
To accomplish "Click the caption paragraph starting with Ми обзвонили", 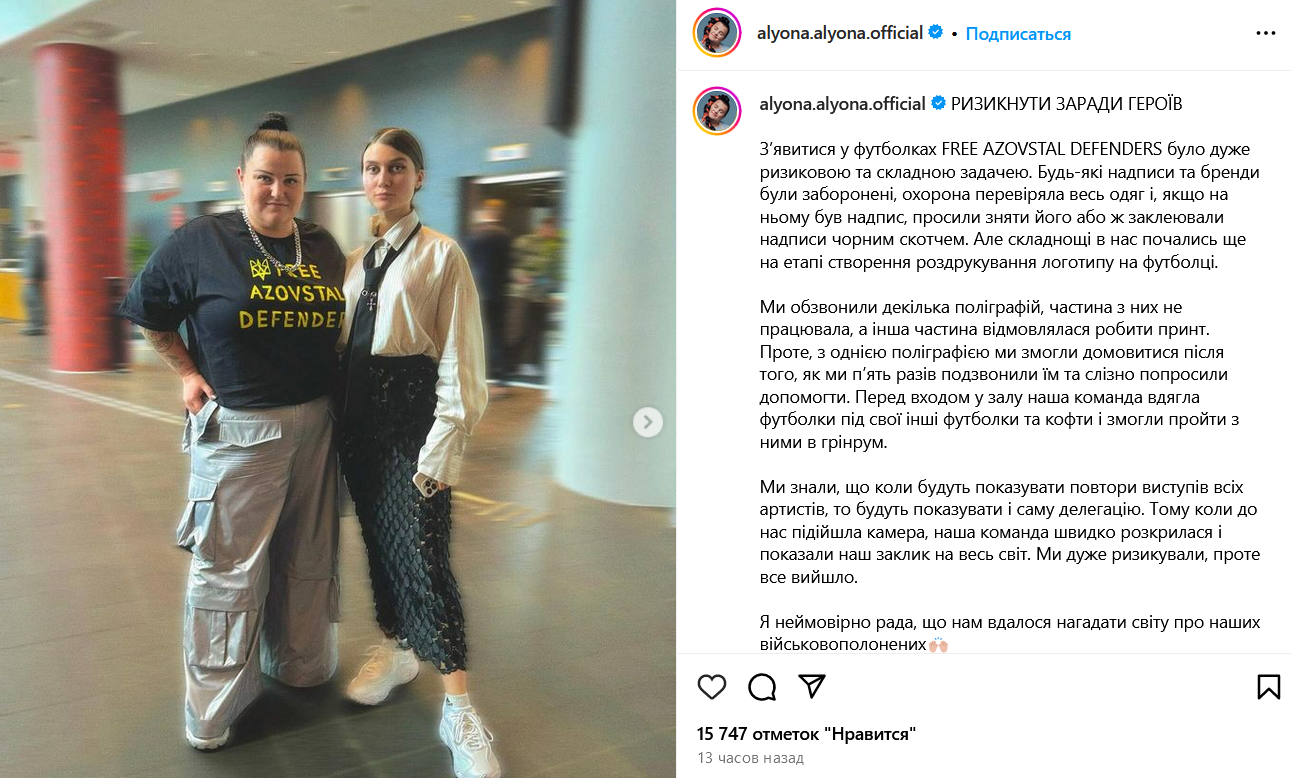I will (x=1000, y=375).
